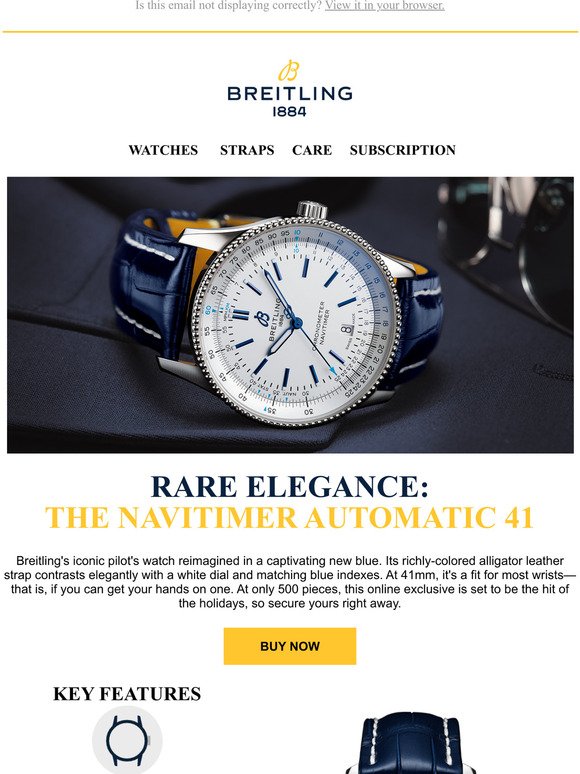Screen dimensions: 580x774
Task: Open the SUBSCRIPTION menu link
Action: click(x=403, y=150)
